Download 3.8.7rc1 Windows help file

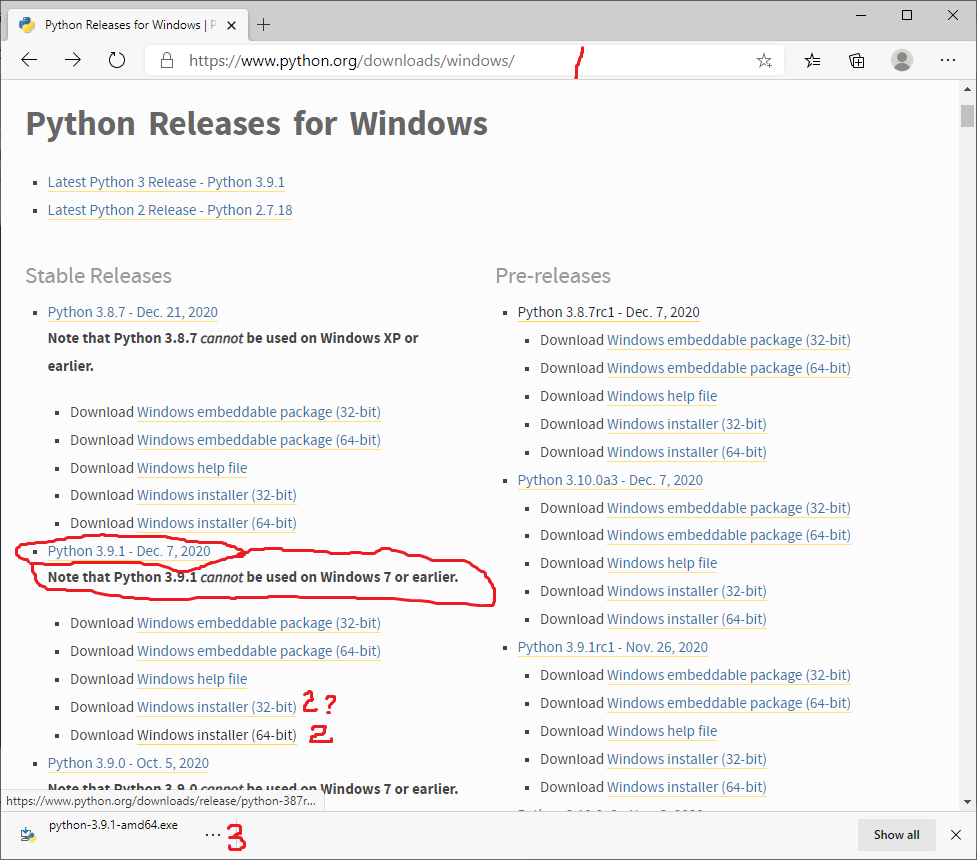662,396
